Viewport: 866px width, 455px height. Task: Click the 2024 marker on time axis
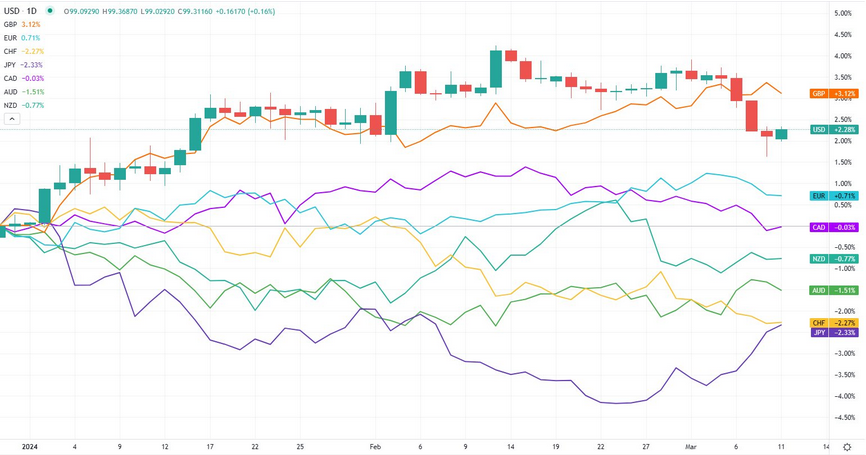click(30, 447)
